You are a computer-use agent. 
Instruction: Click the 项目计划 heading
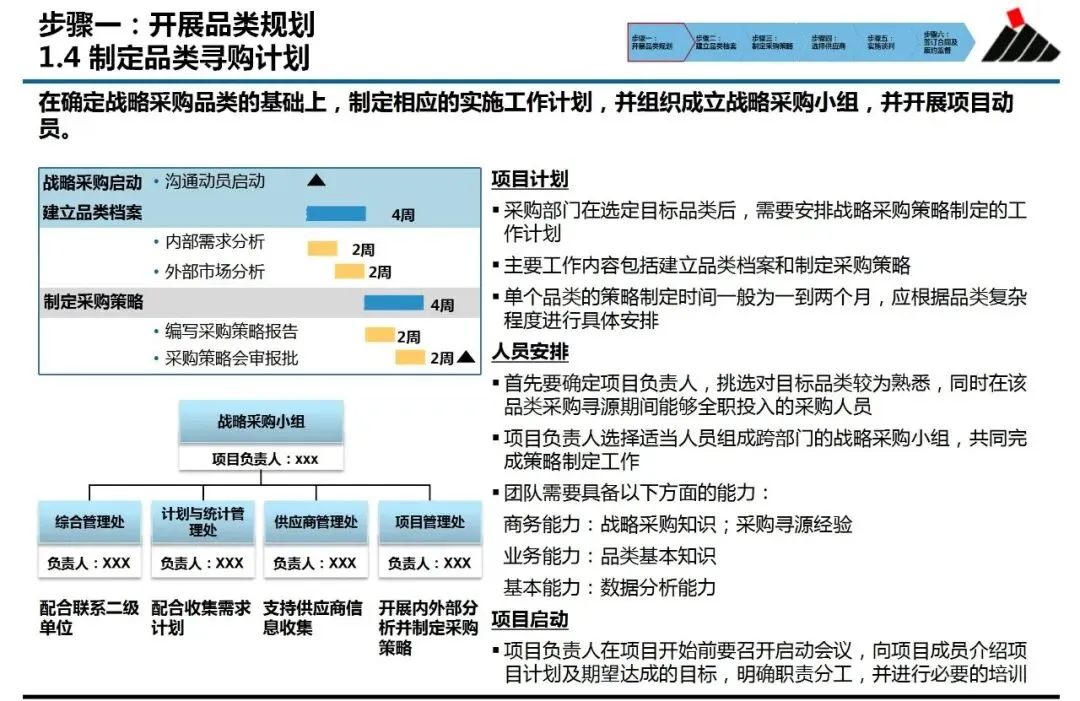[530, 179]
